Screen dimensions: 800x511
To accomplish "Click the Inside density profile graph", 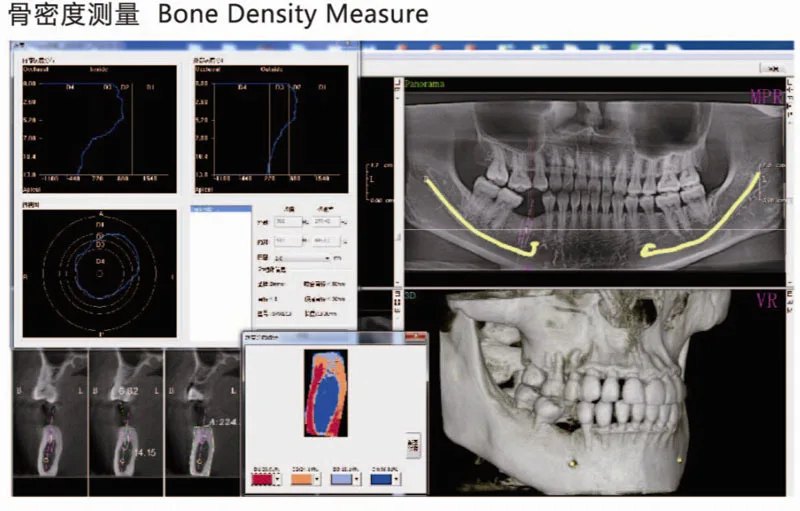I will 99,129.
